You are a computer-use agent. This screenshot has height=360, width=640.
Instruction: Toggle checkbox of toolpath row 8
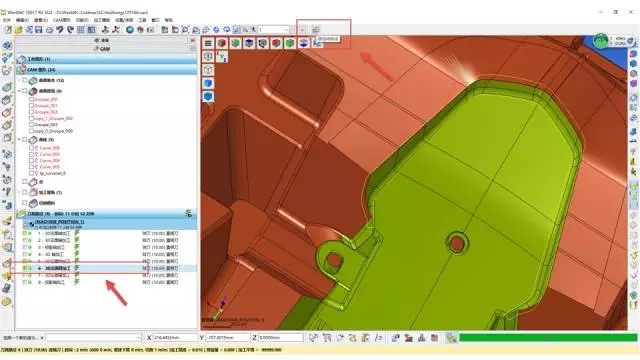[x=24, y=282]
